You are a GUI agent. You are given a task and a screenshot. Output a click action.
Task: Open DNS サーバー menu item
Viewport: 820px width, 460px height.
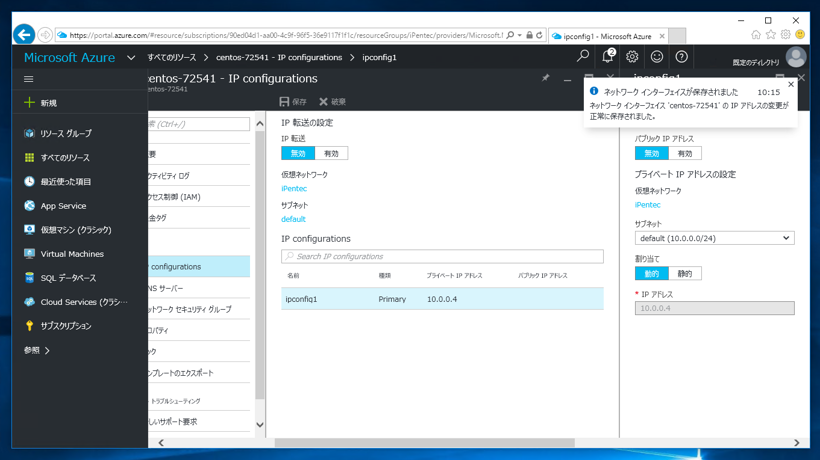click(199, 288)
